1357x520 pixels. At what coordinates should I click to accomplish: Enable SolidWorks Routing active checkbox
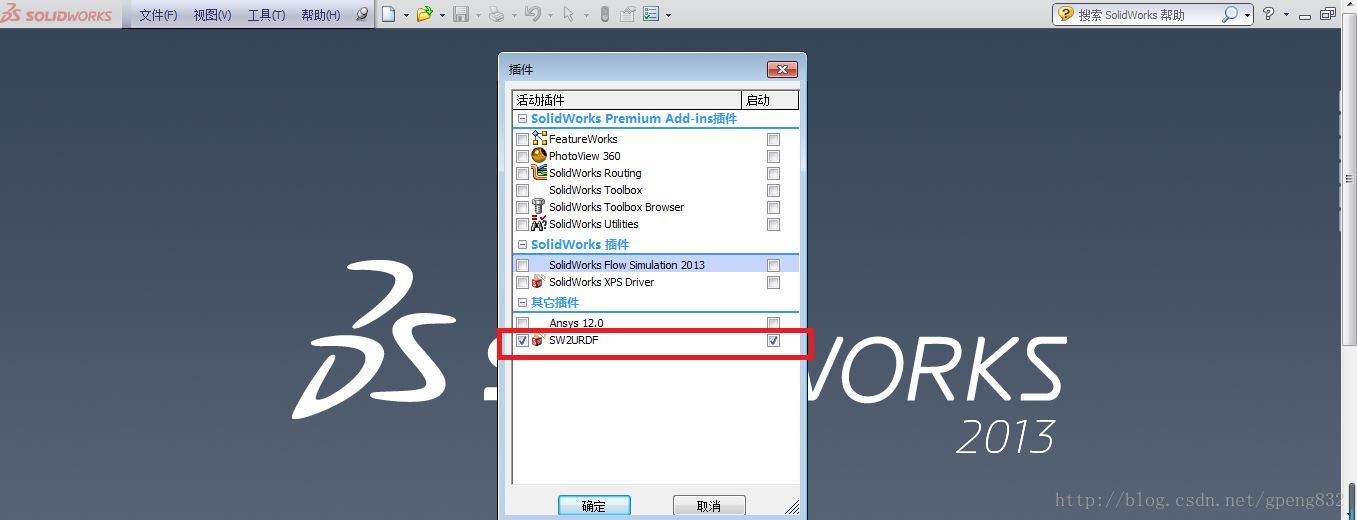522,174
